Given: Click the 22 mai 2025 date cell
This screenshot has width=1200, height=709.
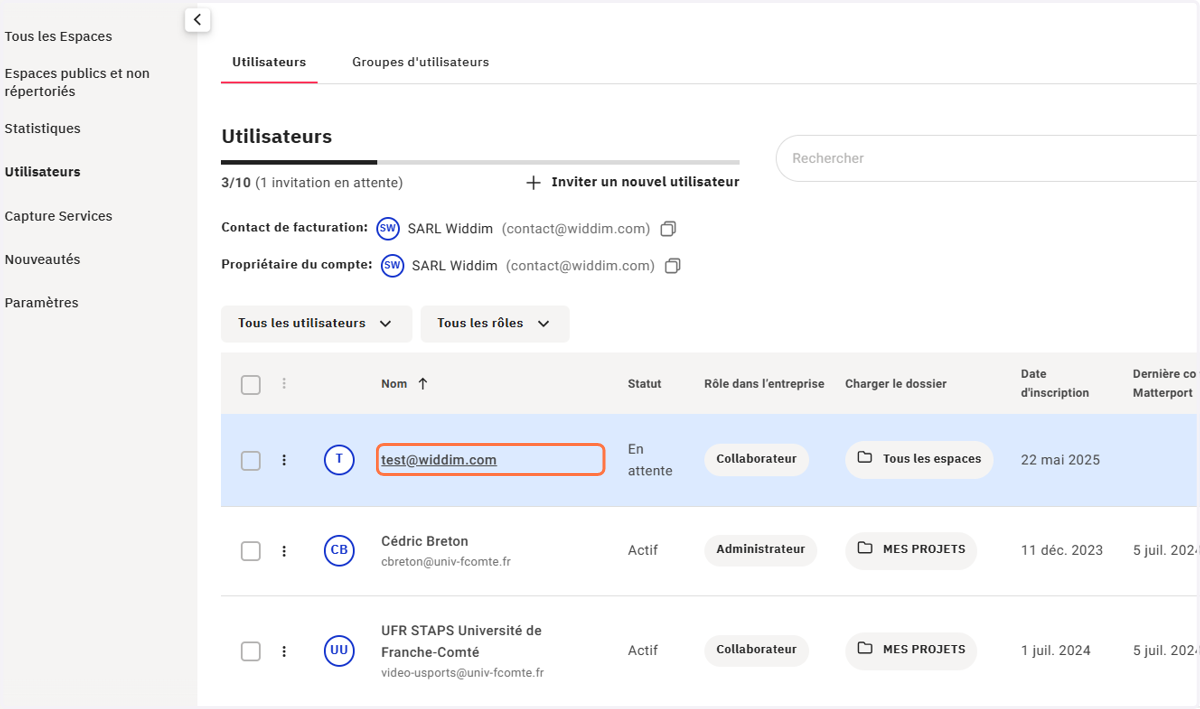Looking at the screenshot, I should tap(1060, 460).
